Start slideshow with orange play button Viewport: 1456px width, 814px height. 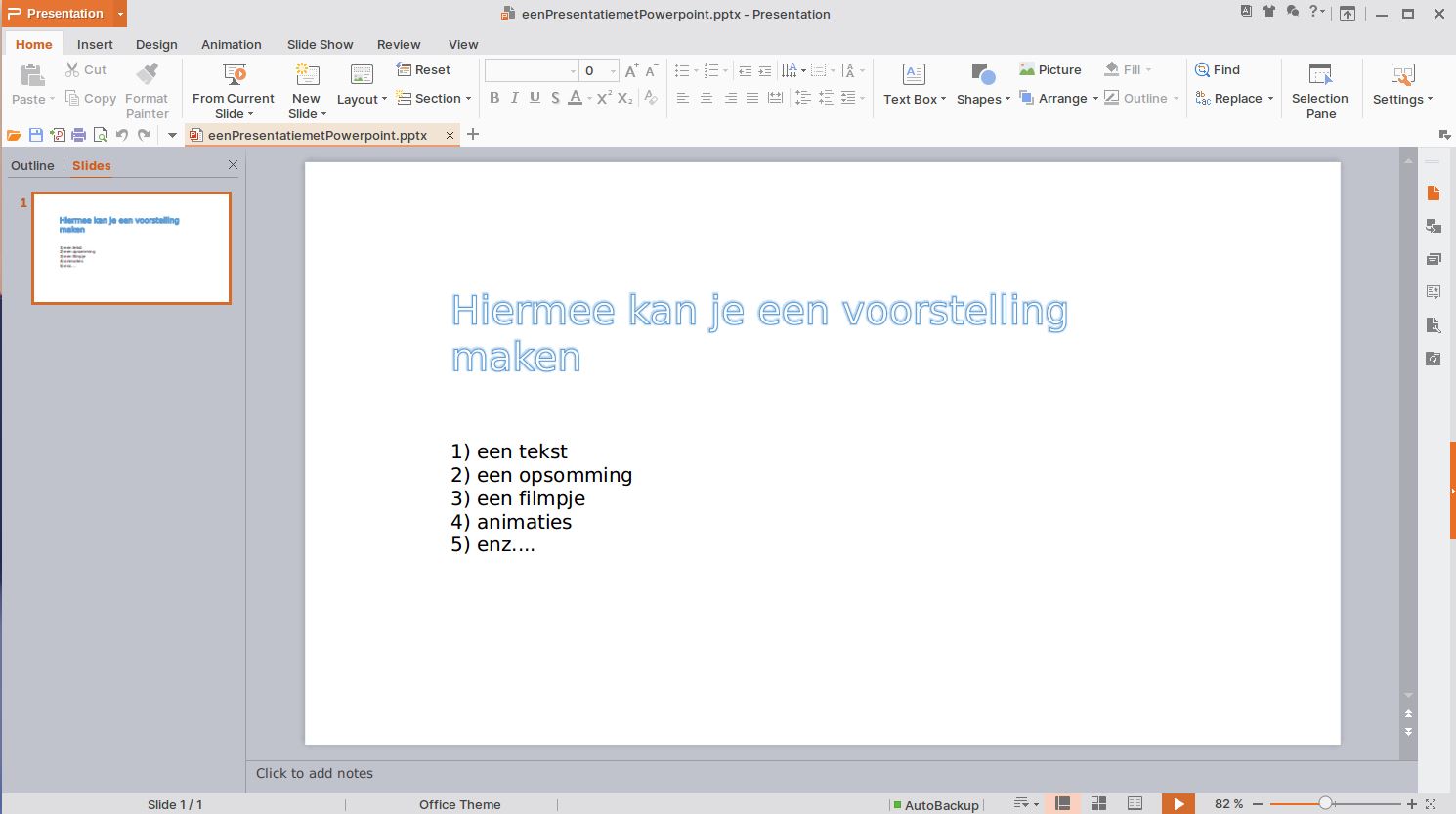point(1178,803)
